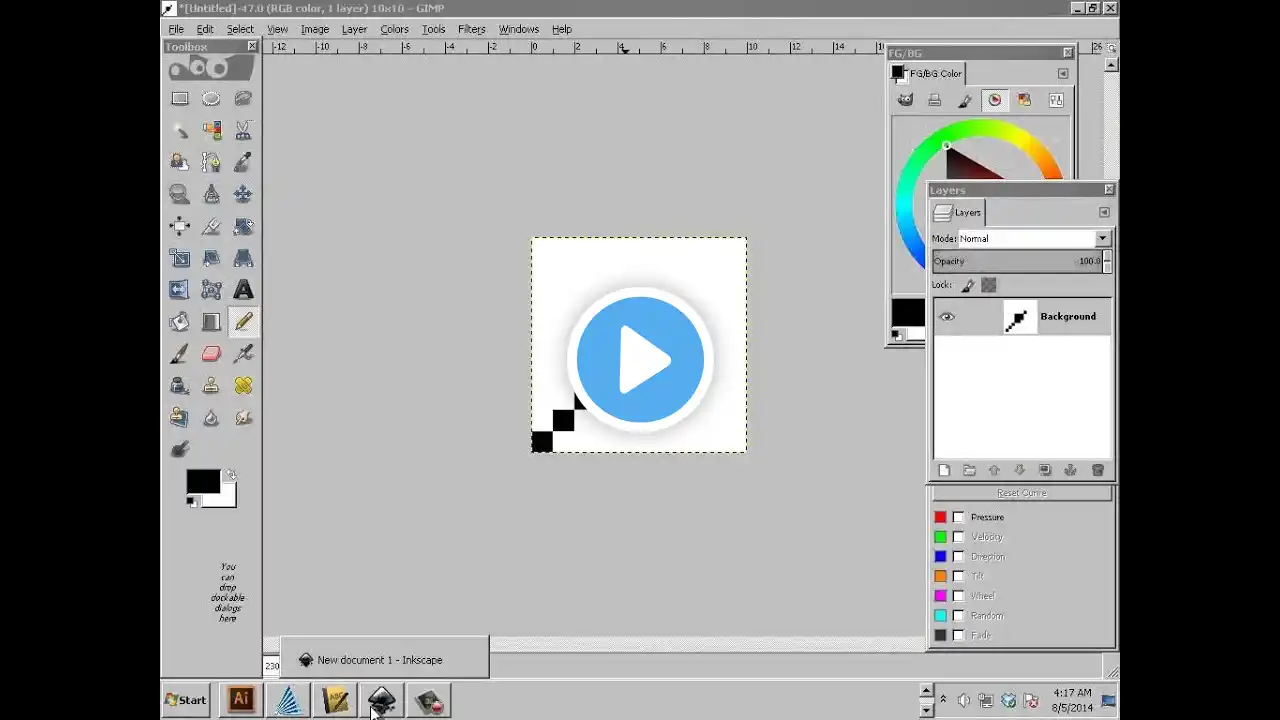Click the volume speaker tray icon
Image resolution: width=1280 pixels, height=720 pixels.
(x=965, y=701)
